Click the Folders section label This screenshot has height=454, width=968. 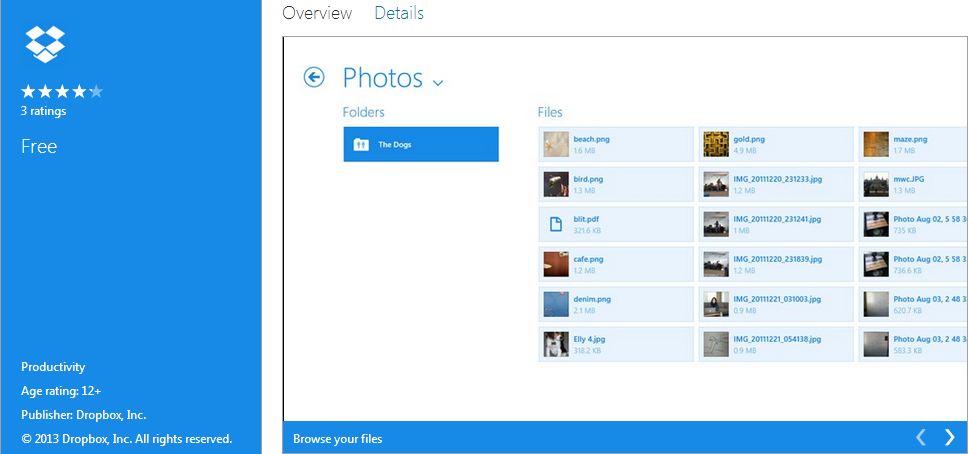point(364,112)
